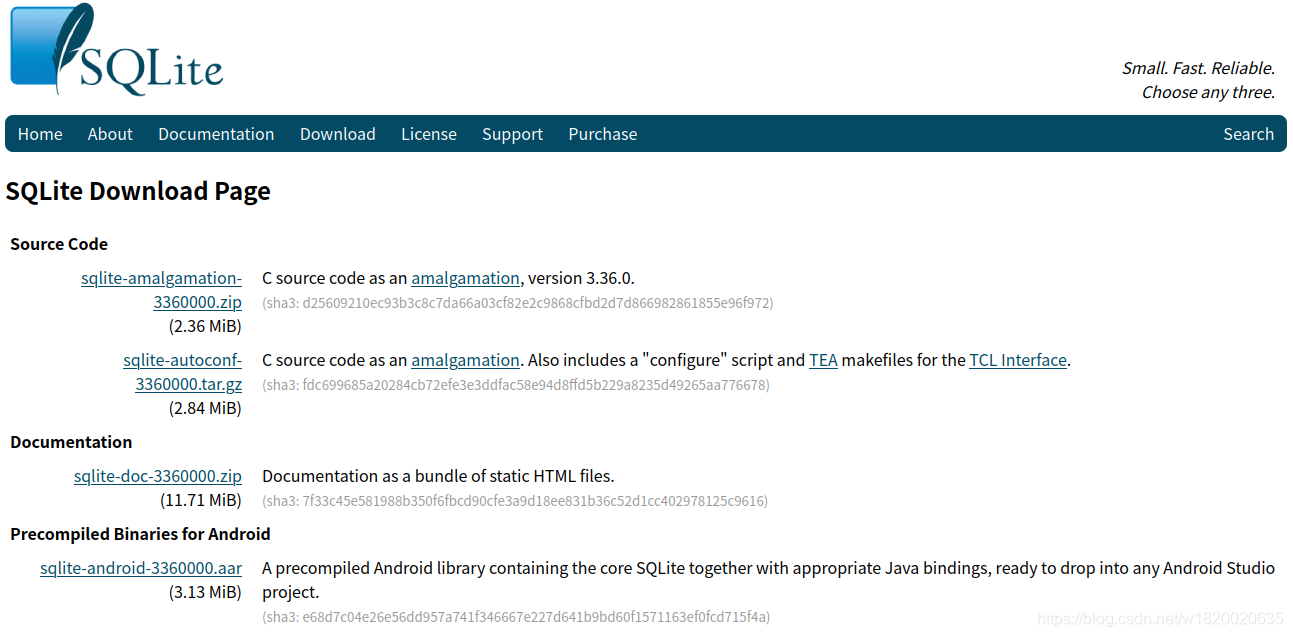Click the sha3 hash starting d25609210ec

click(x=517, y=303)
